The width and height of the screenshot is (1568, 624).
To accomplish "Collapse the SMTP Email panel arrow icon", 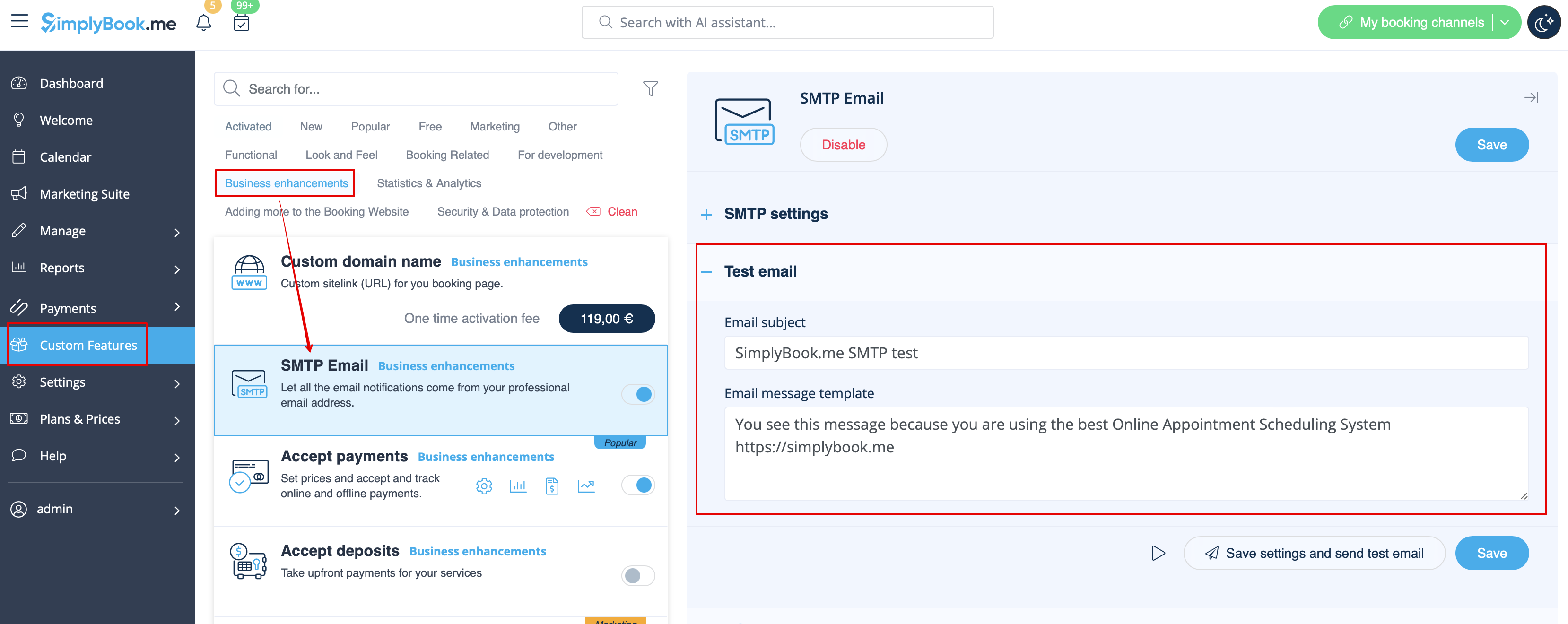I will pyautogui.click(x=1531, y=97).
